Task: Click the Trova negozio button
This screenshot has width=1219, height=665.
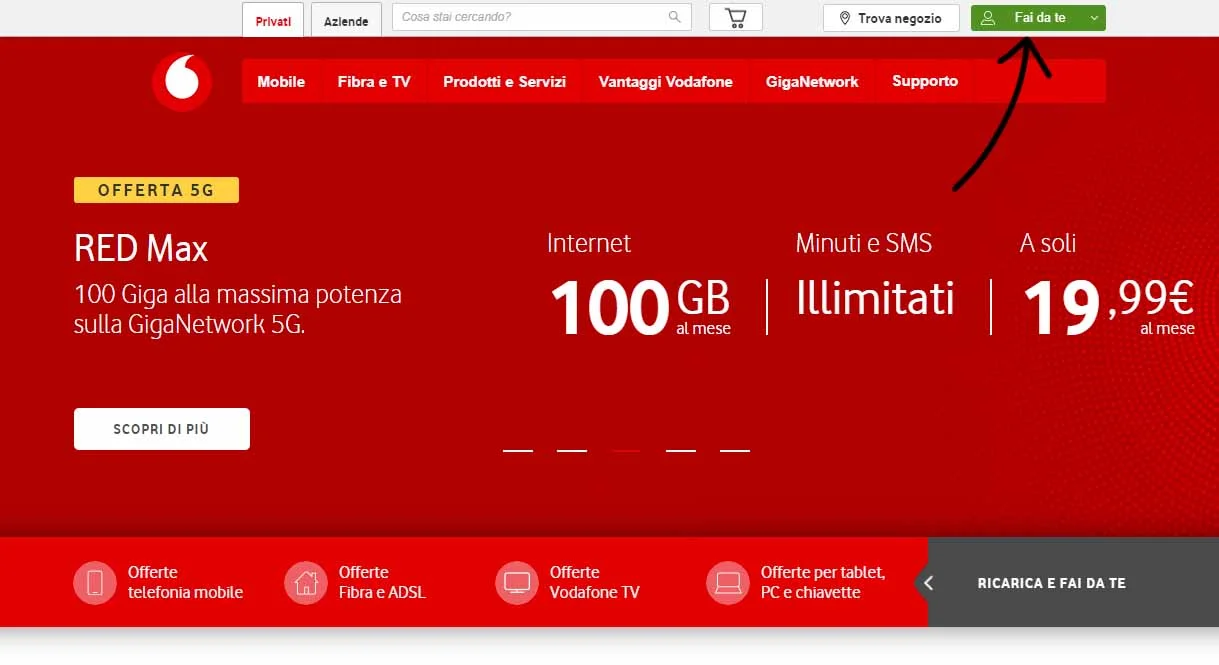Action: (x=891, y=18)
